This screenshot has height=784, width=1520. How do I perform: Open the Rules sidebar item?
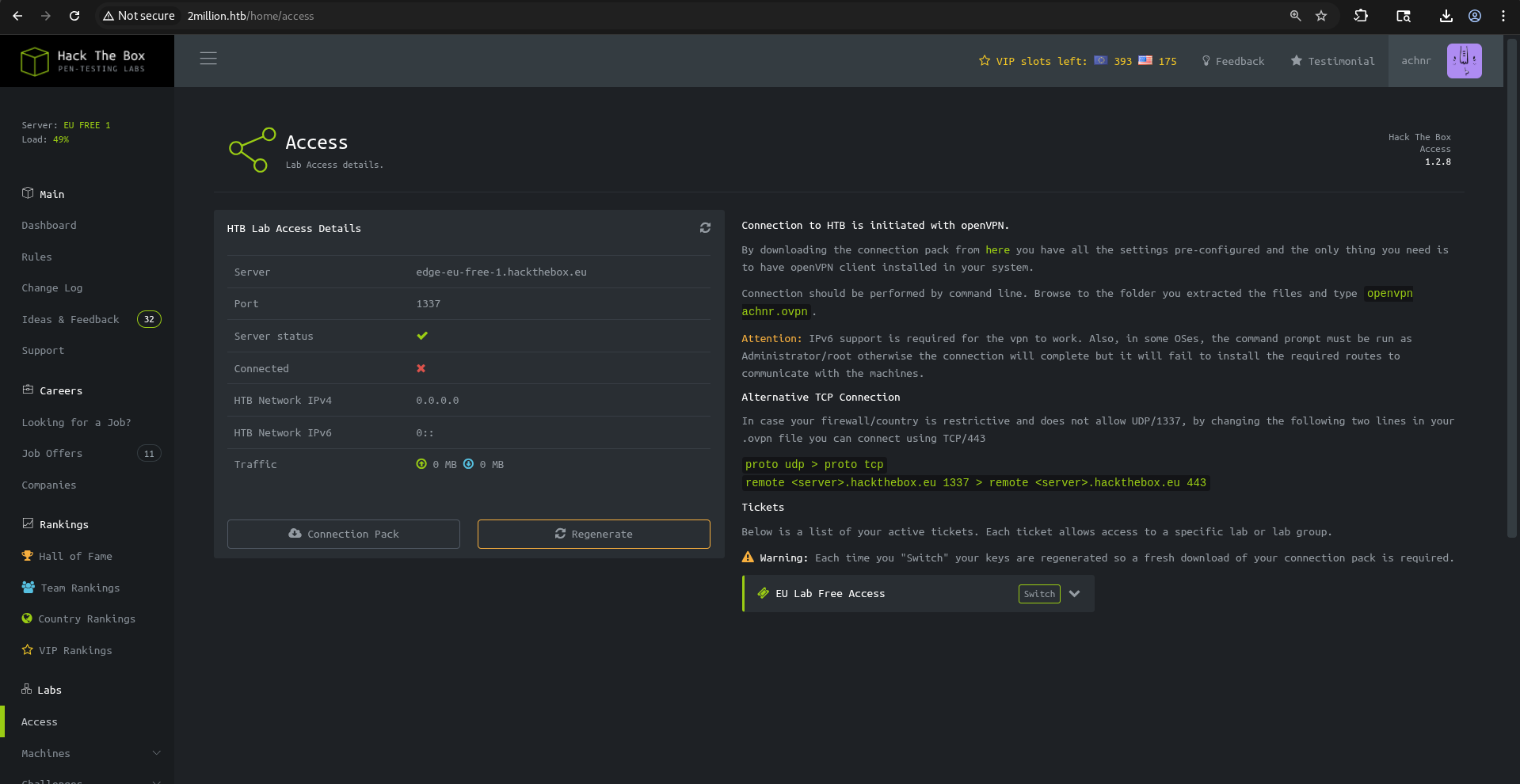point(36,257)
